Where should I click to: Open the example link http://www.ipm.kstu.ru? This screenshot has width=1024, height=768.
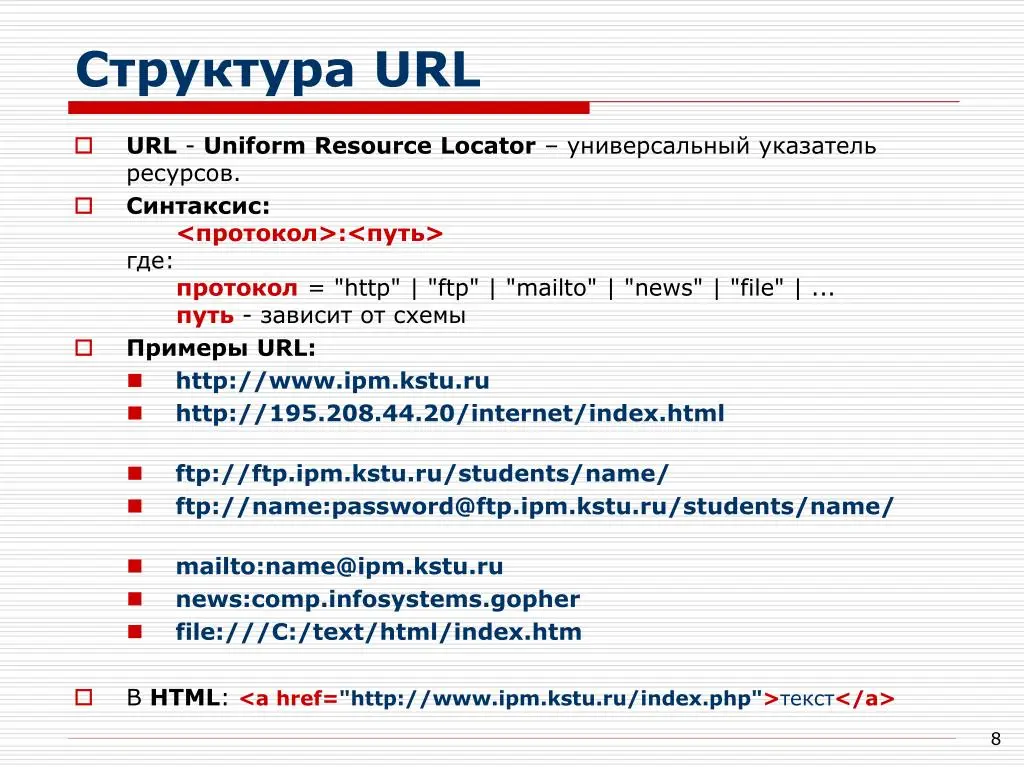(x=333, y=381)
